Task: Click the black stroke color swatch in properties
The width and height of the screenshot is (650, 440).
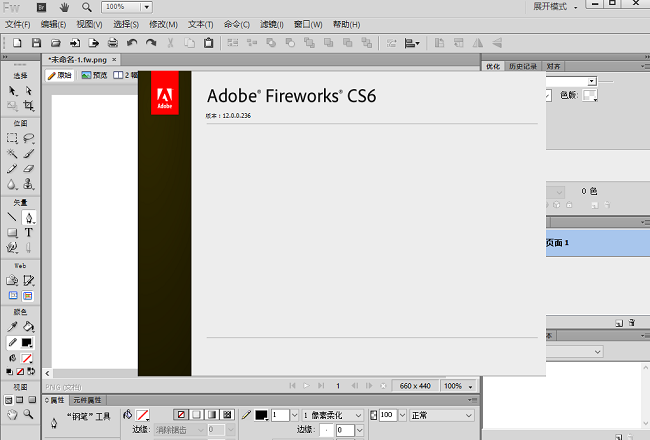Action: (x=261, y=415)
